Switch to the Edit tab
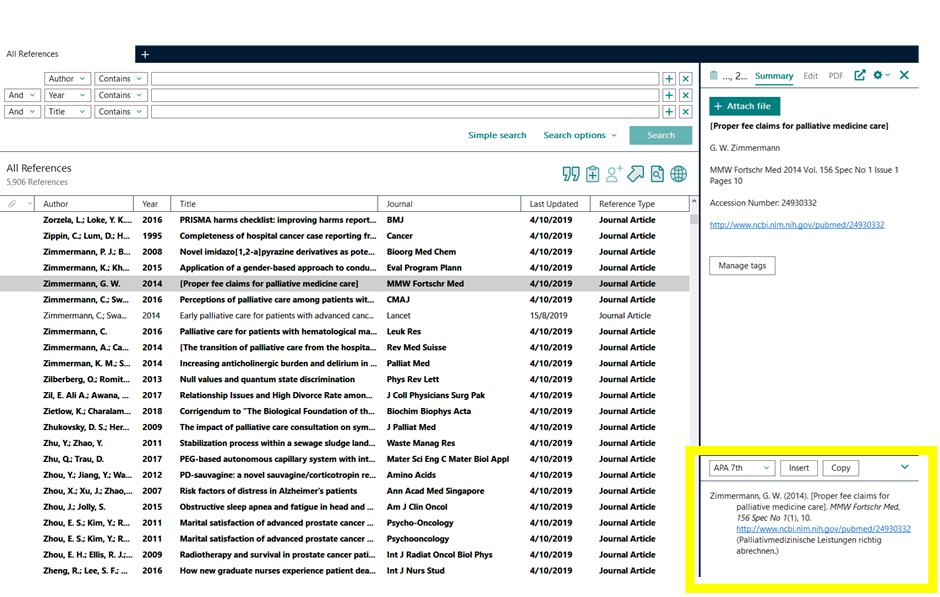Viewport: 940px width, 597px height. pos(810,75)
